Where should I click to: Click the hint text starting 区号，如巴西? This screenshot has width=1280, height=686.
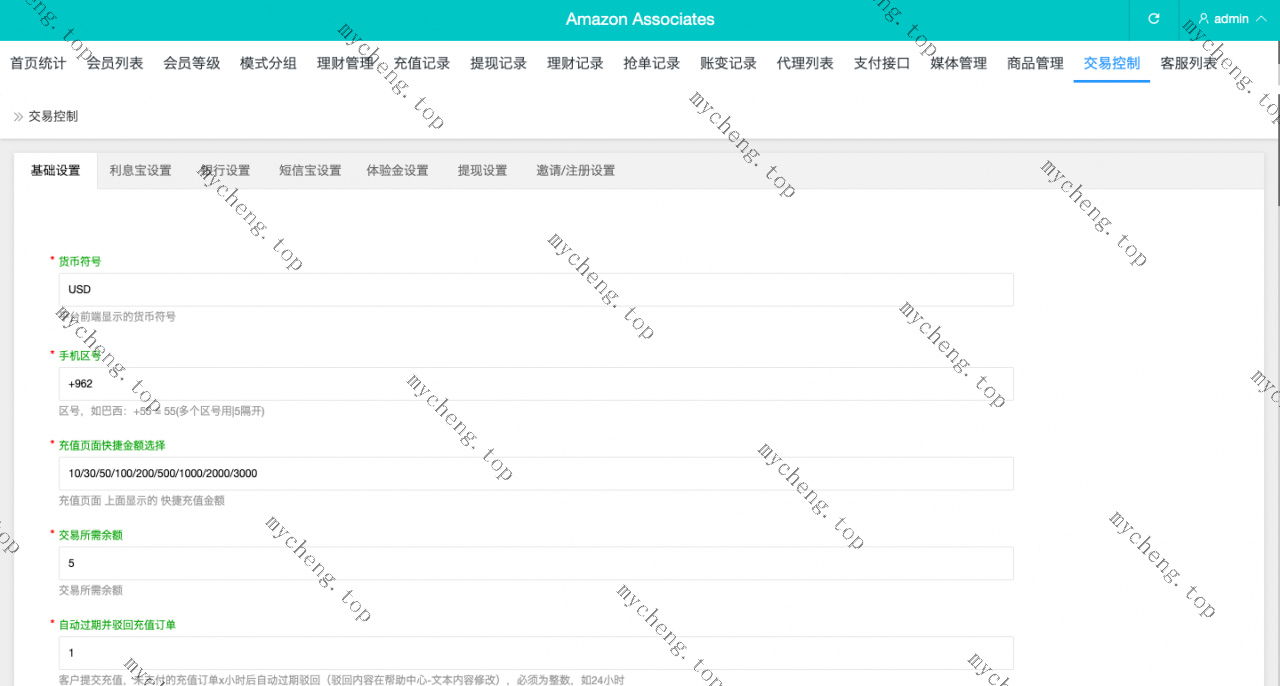click(162, 411)
